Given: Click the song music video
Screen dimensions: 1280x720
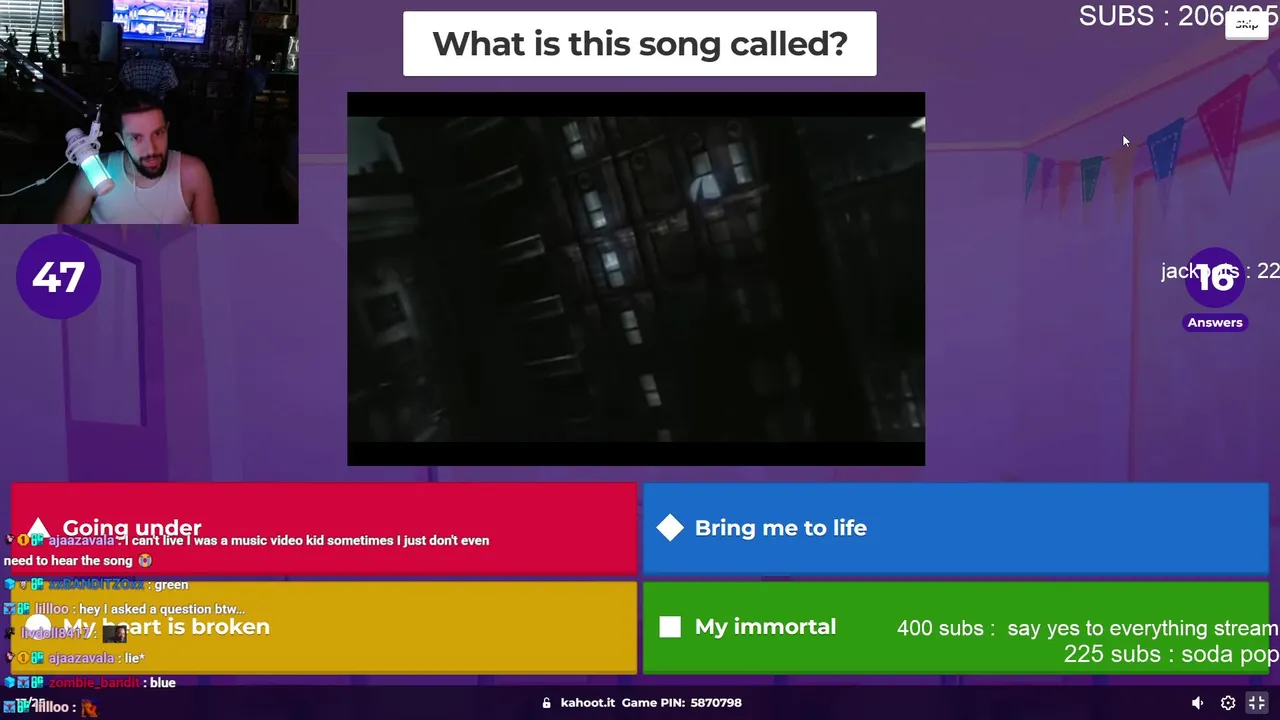Looking at the screenshot, I should (636, 279).
